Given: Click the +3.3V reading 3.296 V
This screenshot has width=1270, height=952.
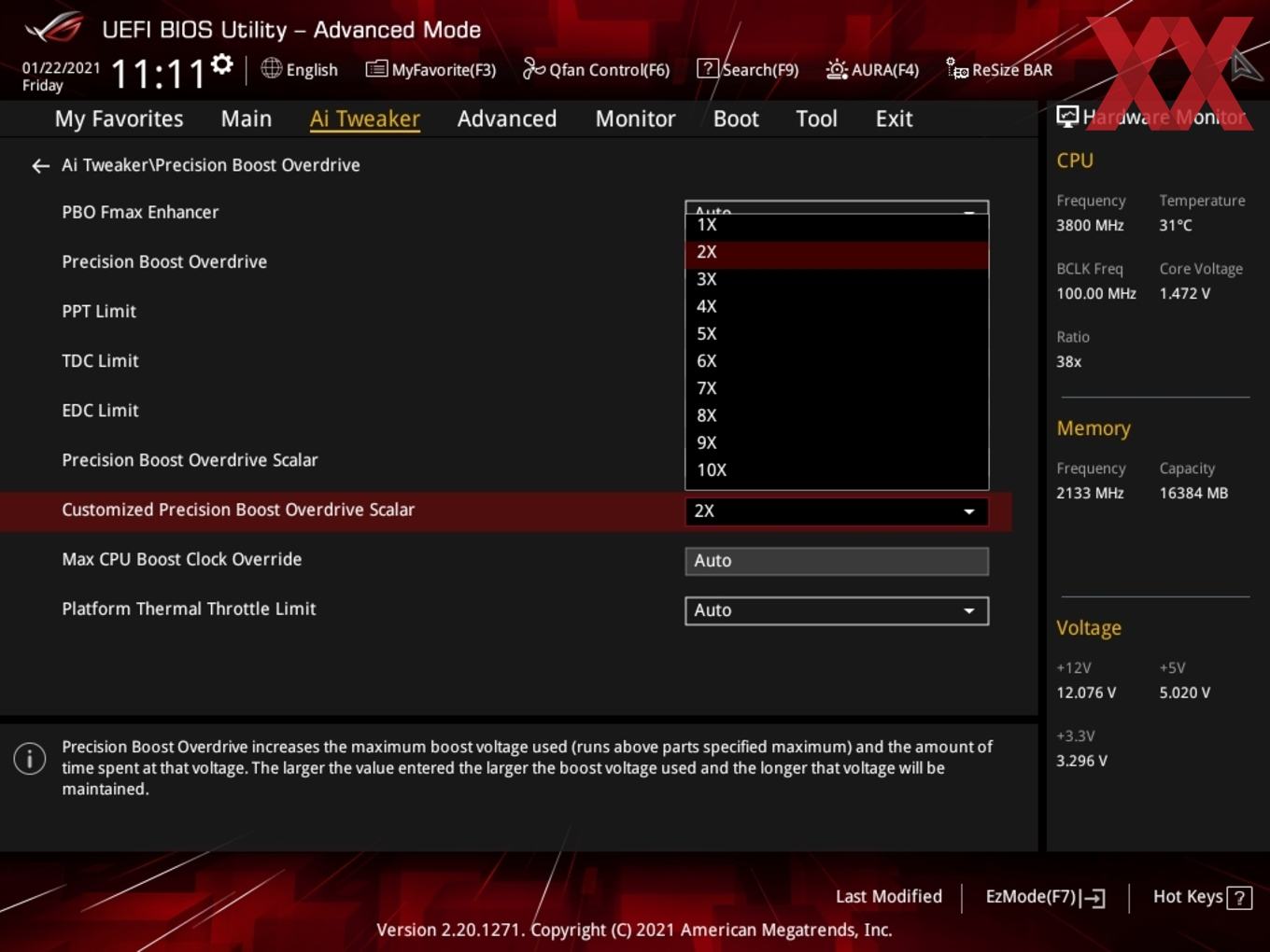Looking at the screenshot, I should pos(1081,762).
